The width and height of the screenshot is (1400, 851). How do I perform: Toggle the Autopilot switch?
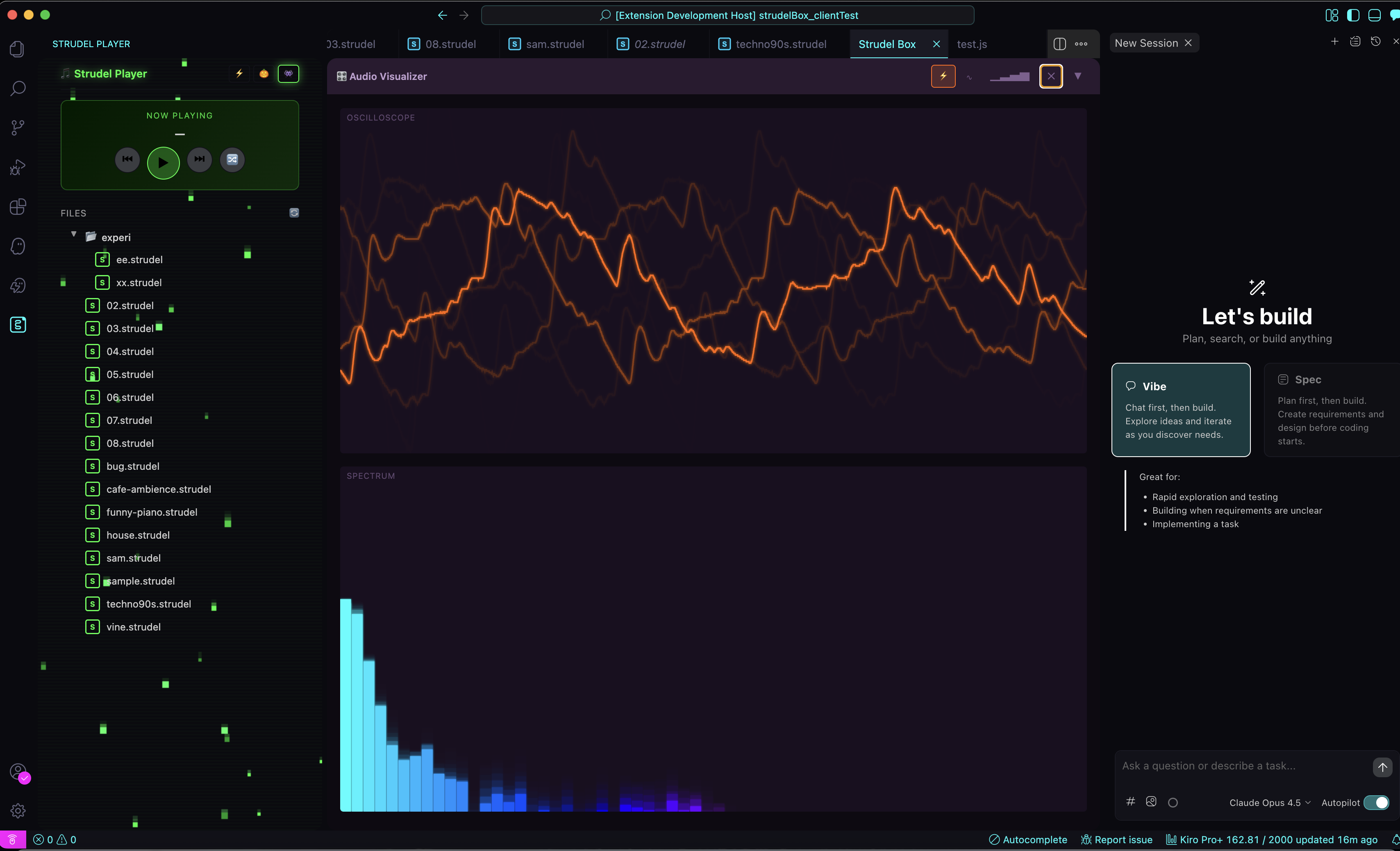tap(1375, 802)
